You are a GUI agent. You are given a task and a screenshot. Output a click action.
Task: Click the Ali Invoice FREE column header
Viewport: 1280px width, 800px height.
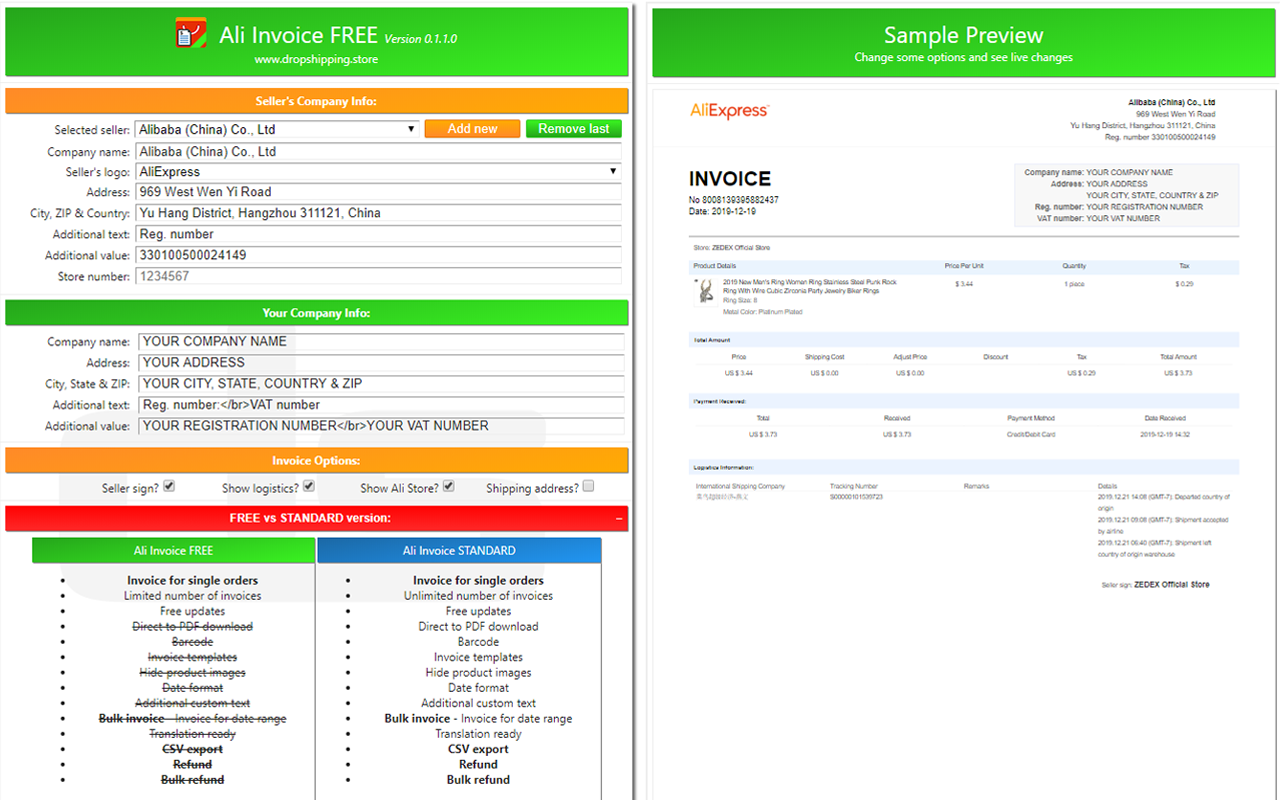click(174, 551)
